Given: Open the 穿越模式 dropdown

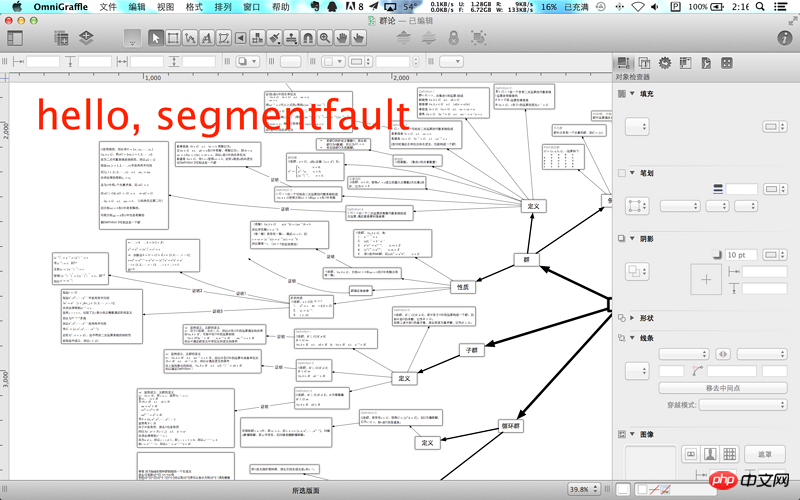Looking at the screenshot, I should pos(742,405).
